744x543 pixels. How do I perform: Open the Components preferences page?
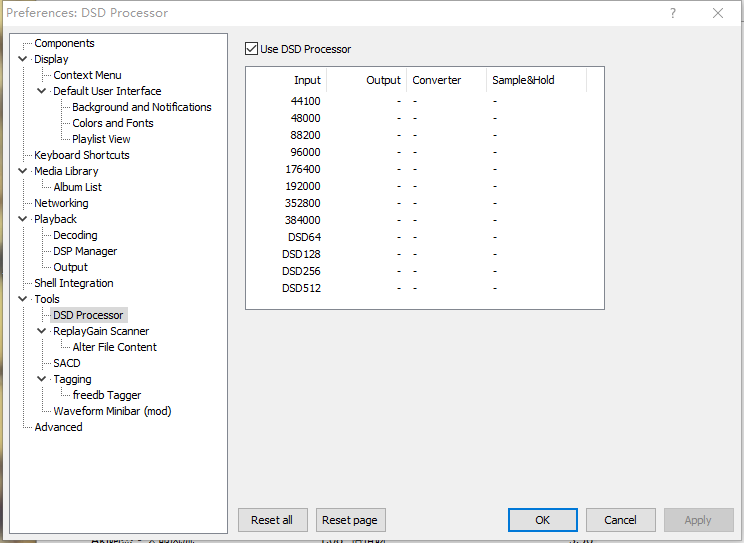(x=64, y=43)
